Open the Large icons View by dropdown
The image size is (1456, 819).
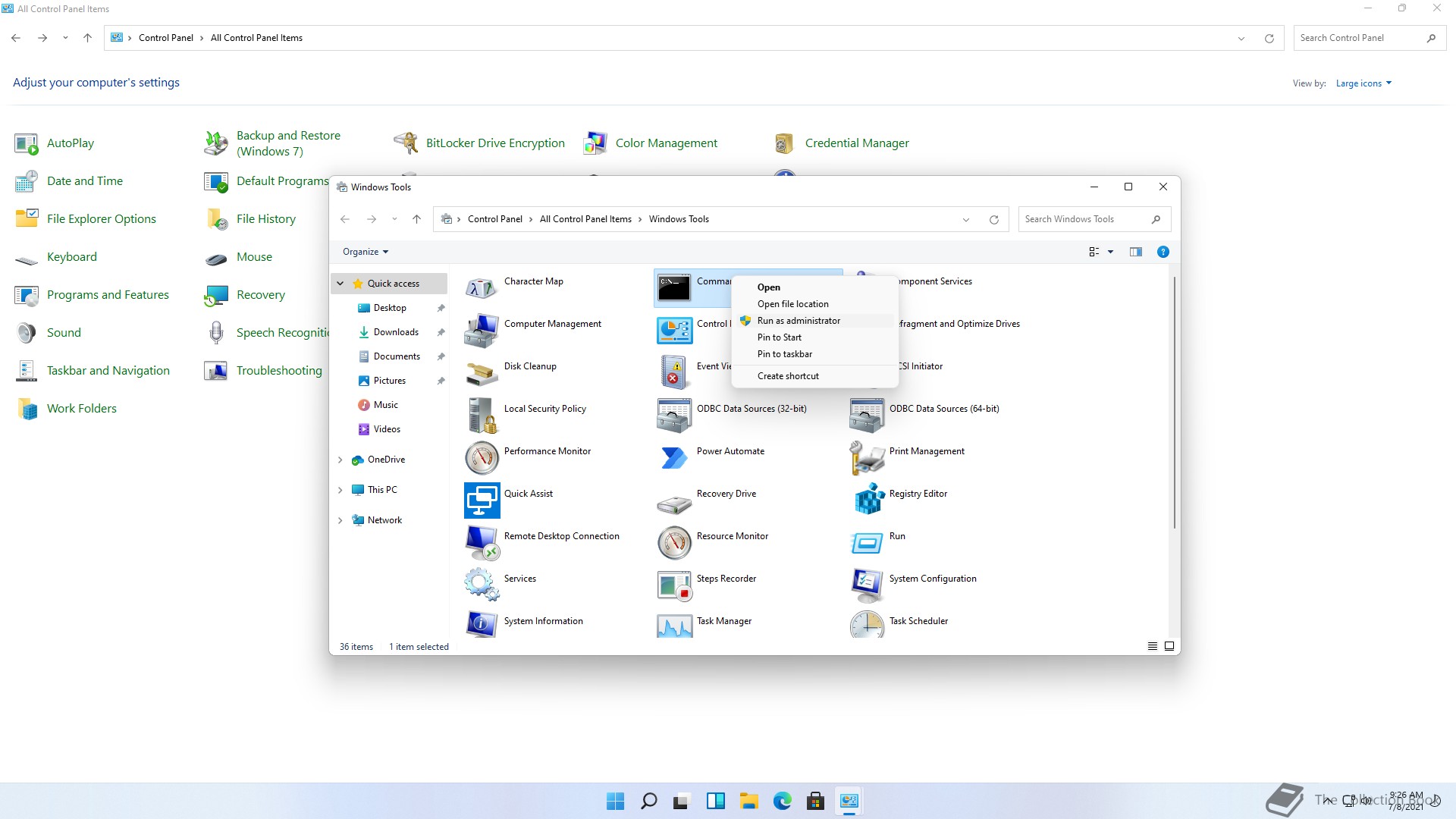click(x=1363, y=83)
